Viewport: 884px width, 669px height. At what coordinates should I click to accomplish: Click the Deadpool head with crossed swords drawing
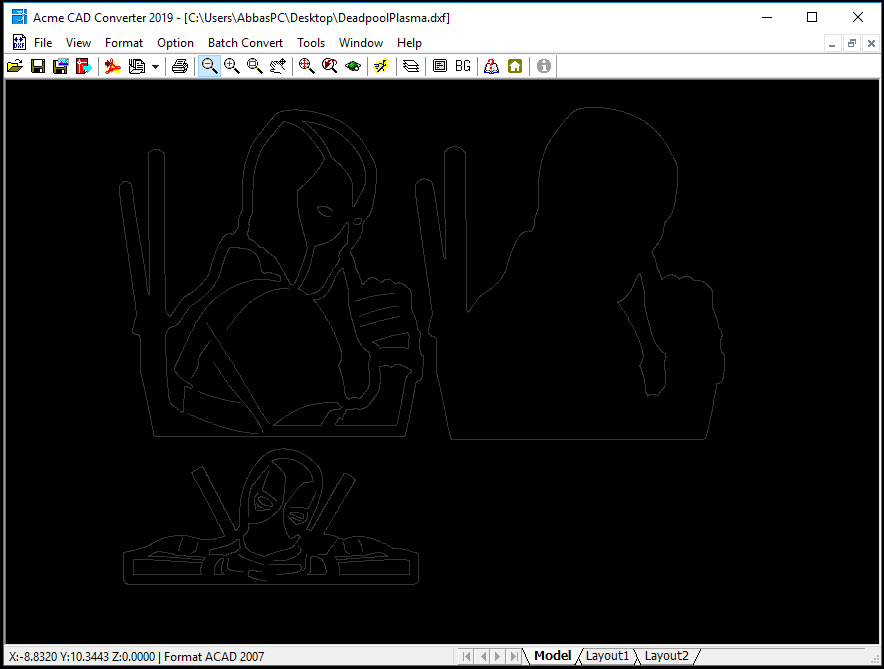pos(271,517)
